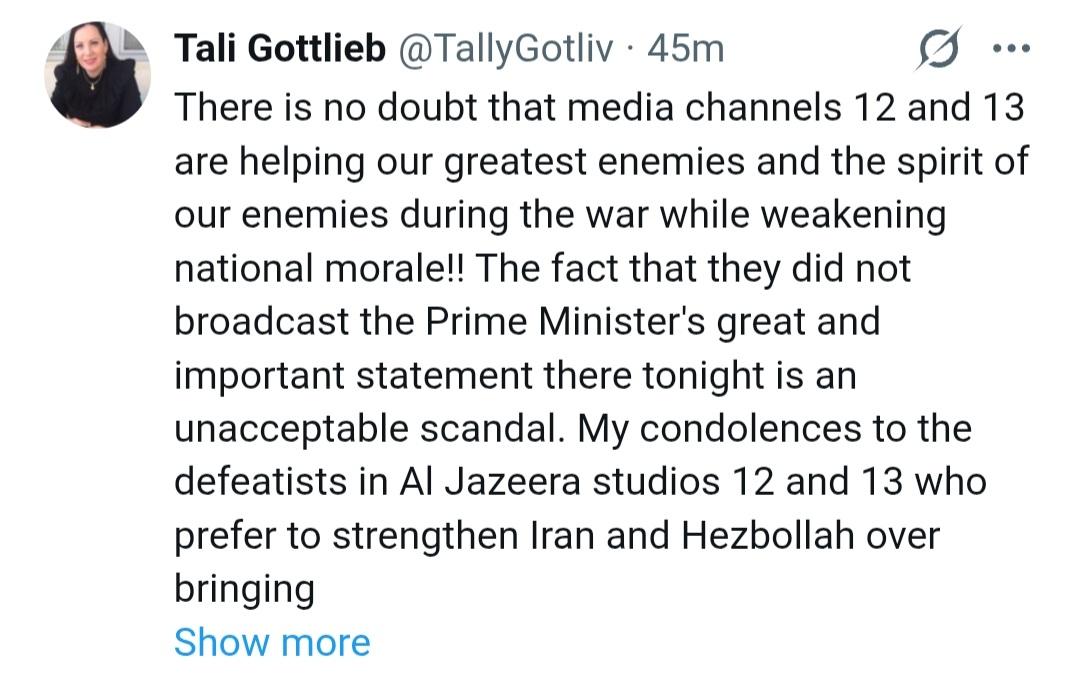
Task: Click the @TallyGotliv handle
Action: click(505, 49)
